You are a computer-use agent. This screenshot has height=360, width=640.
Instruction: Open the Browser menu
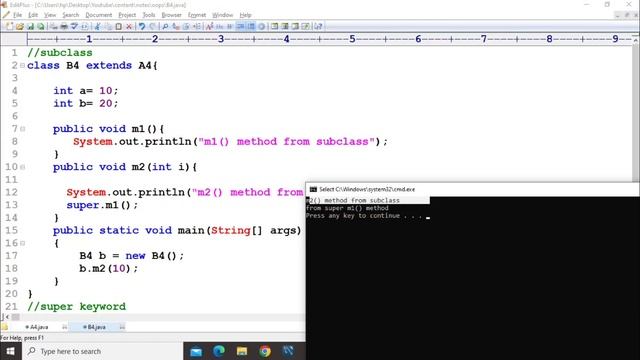(x=171, y=15)
